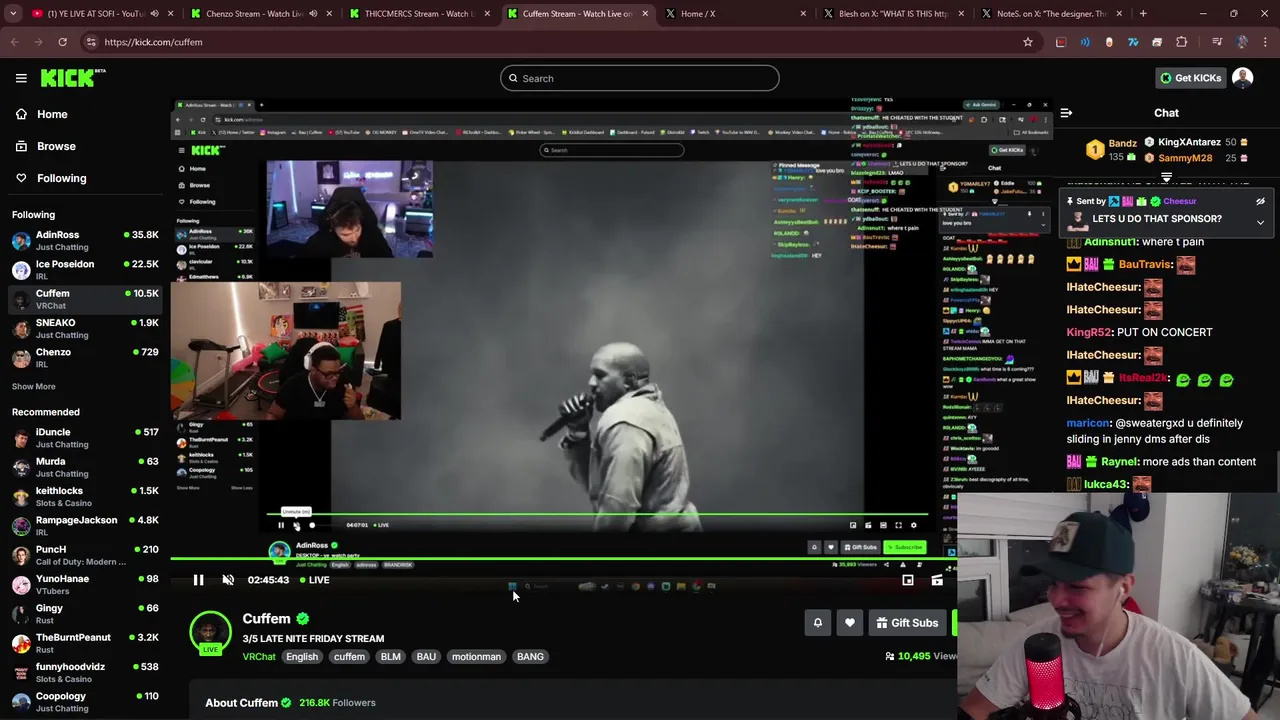This screenshot has height=720, width=1280.
Task: Open Cuffem's avatar with the LIVE badge
Action: click(x=210, y=633)
